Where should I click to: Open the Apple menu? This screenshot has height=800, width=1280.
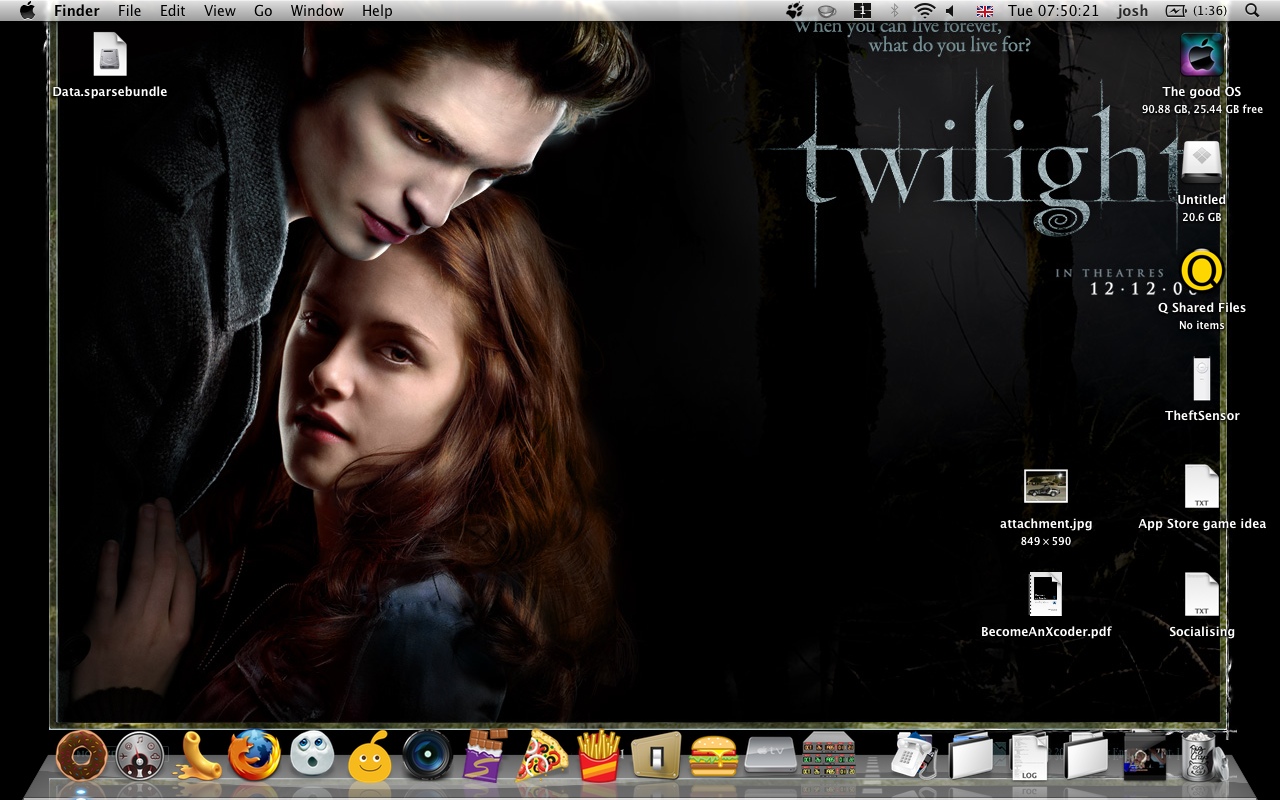27,11
